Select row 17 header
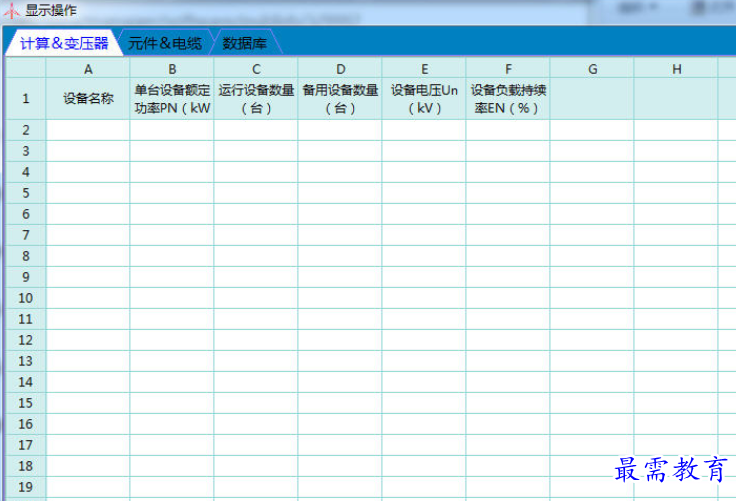Screen dimensions: 736x501 [26, 445]
